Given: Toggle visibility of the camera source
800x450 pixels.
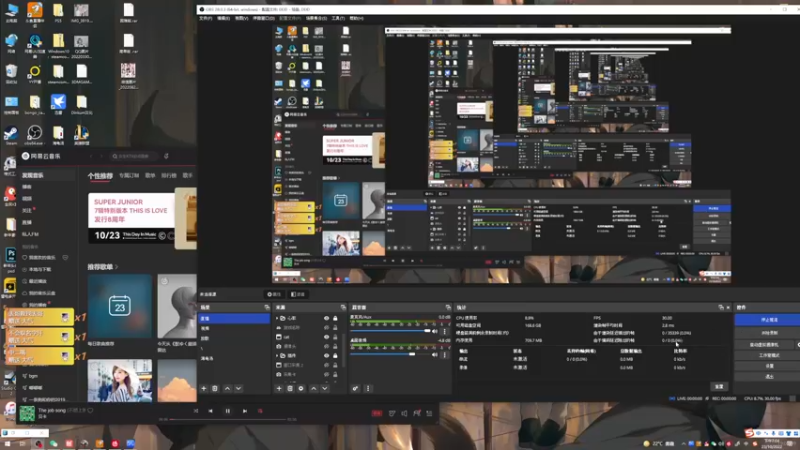Looking at the screenshot, I should tap(327, 346).
